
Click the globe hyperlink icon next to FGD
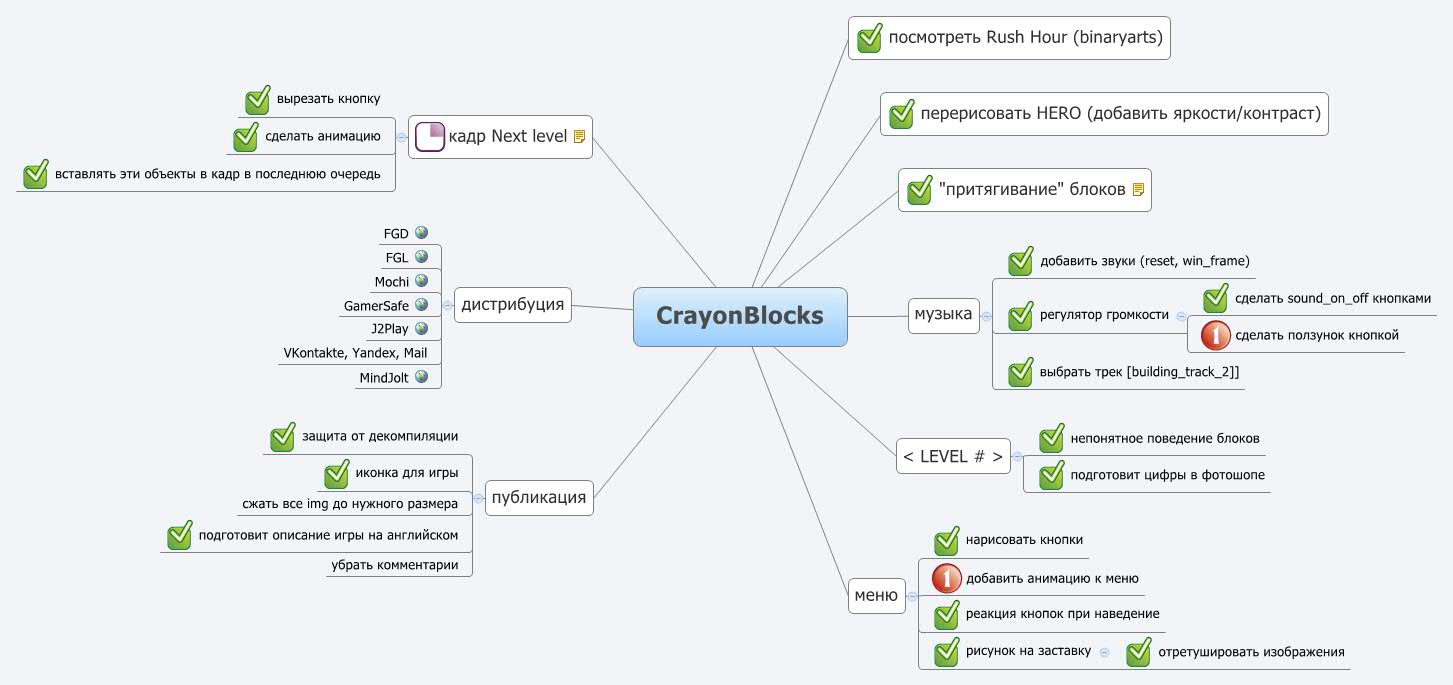point(422,232)
